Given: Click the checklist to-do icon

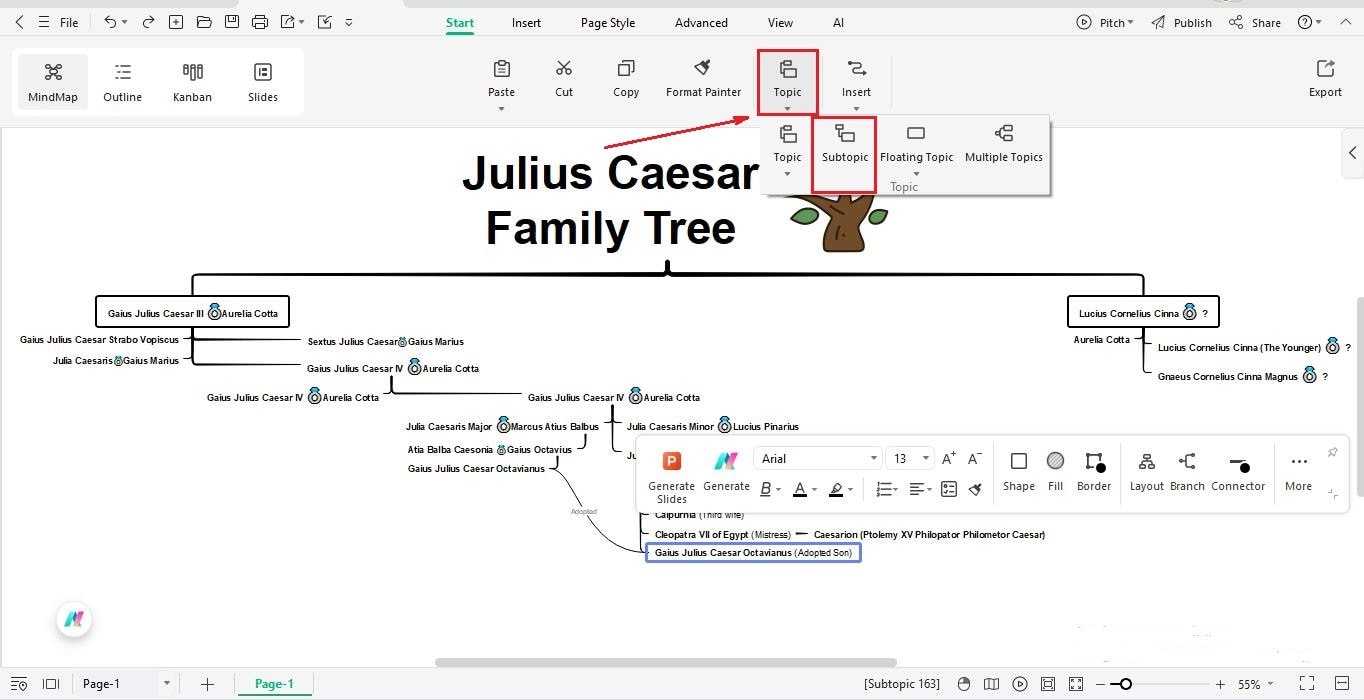Looking at the screenshot, I should point(949,489).
